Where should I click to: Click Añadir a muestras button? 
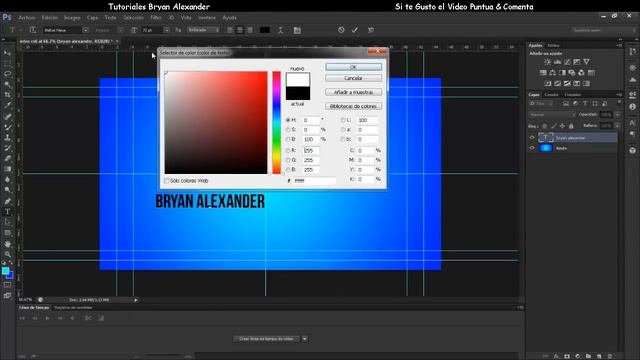[353, 92]
